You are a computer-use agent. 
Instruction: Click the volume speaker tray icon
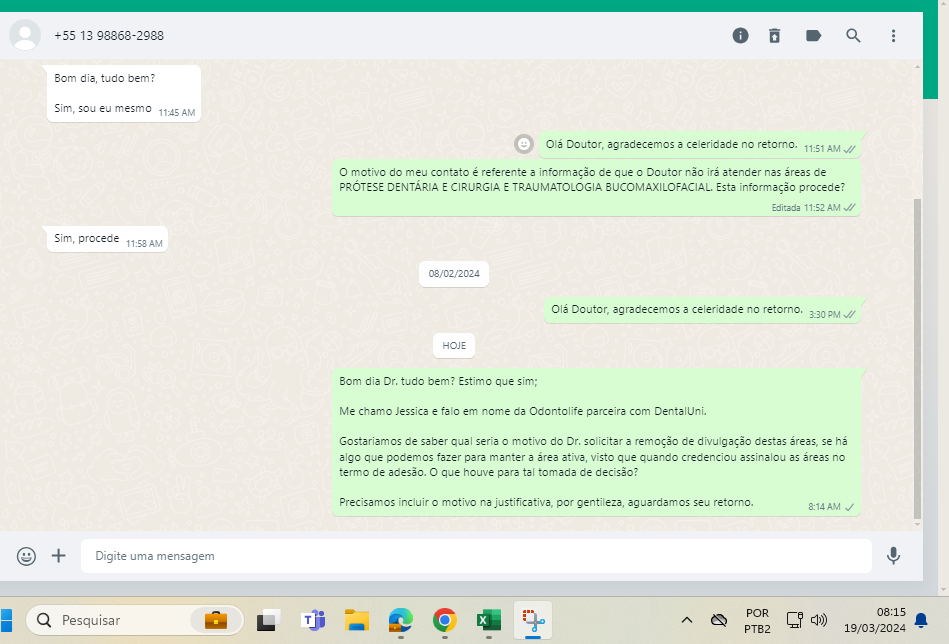tap(819, 620)
